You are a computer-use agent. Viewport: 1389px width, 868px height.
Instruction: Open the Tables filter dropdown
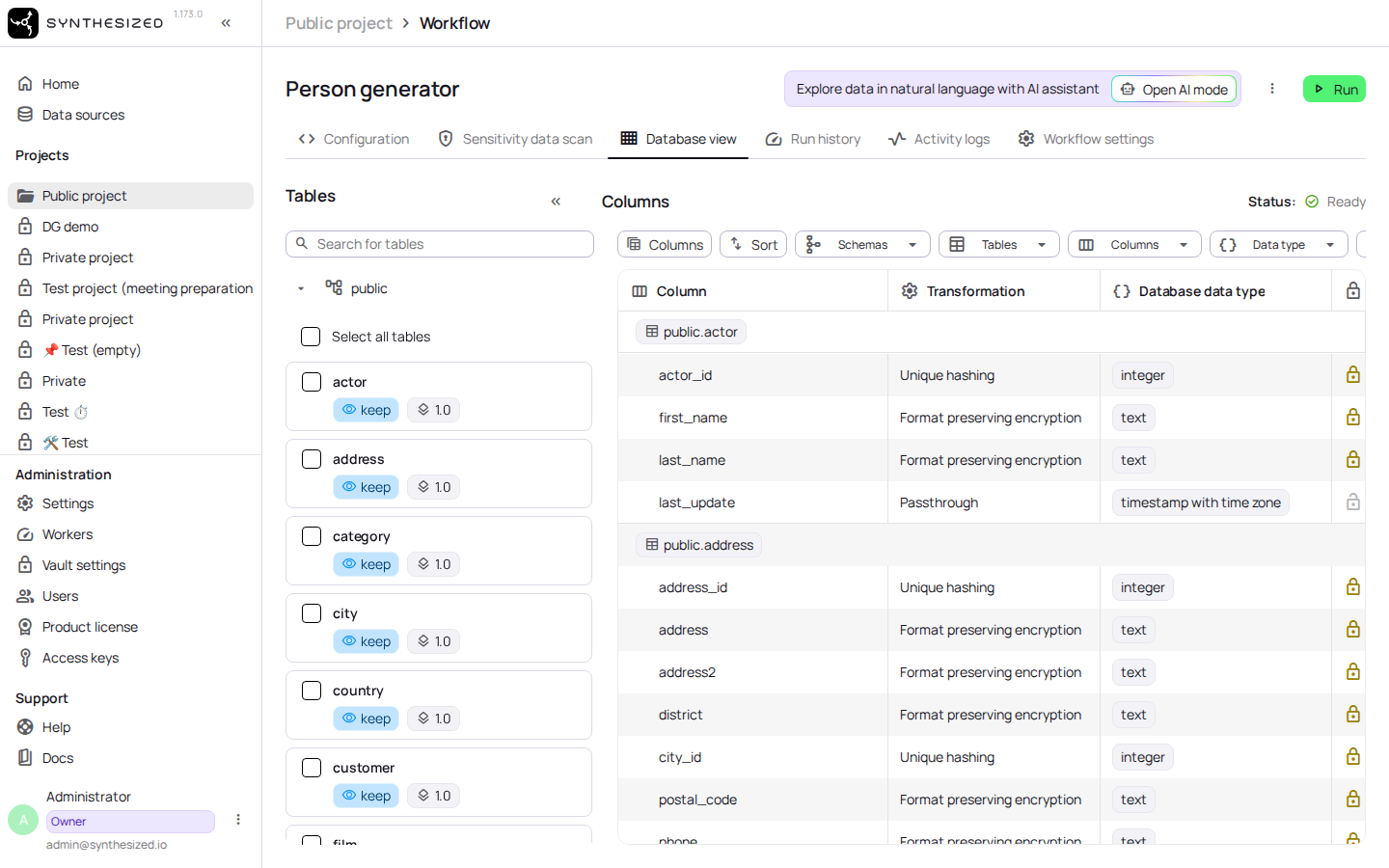(x=998, y=244)
